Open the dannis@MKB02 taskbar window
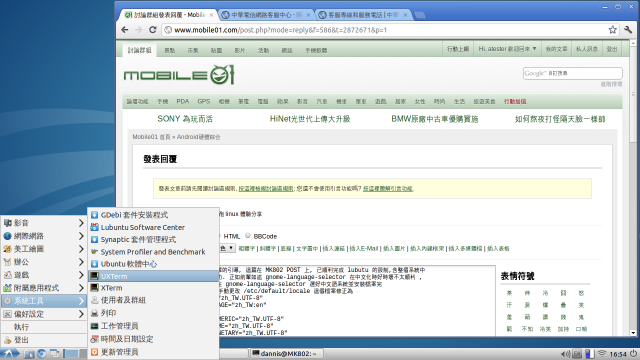Viewport: 640px width, 360px height. tap(287, 353)
